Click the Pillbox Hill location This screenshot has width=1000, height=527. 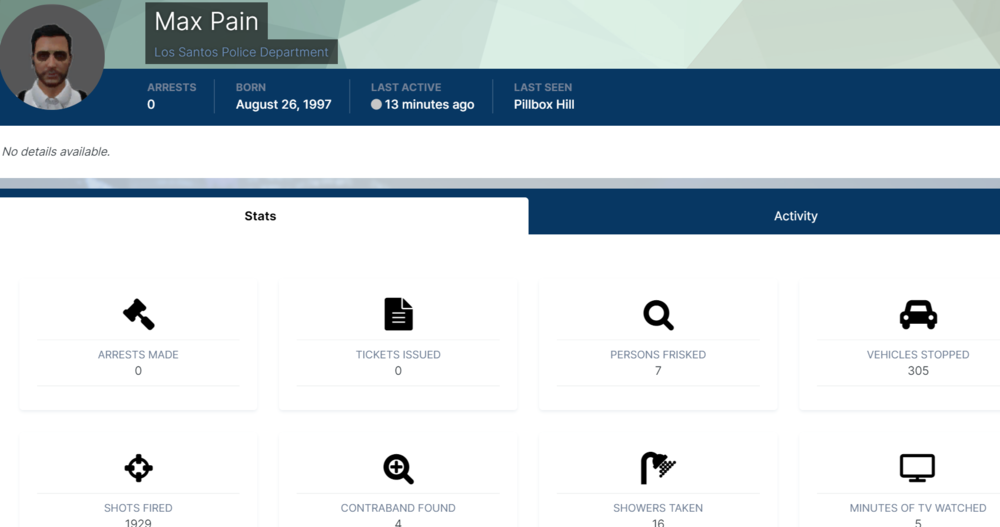(544, 105)
